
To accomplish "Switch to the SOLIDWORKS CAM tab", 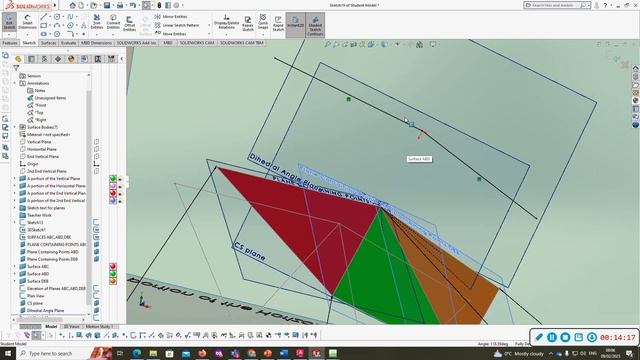I will 197,43.
